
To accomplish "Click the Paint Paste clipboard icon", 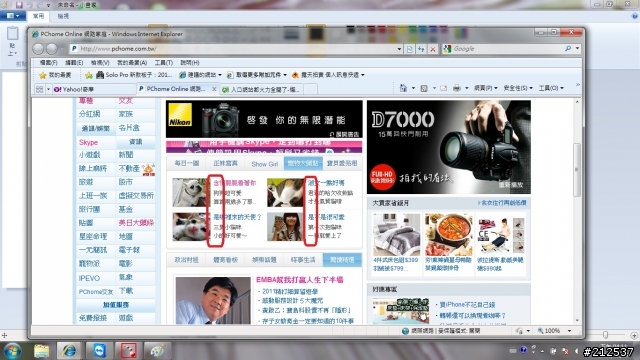I will tap(13, 33).
